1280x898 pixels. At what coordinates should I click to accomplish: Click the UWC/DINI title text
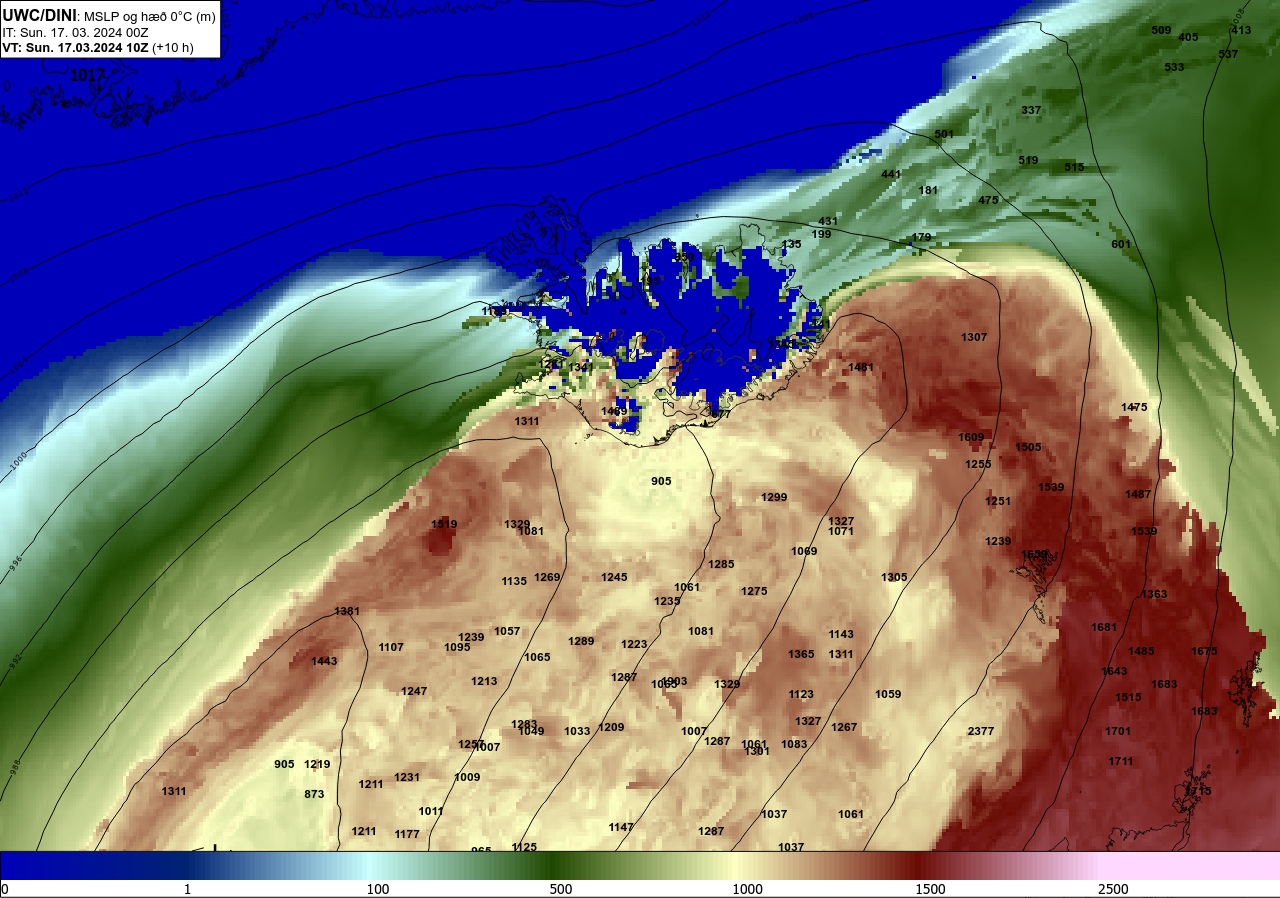[39, 15]
